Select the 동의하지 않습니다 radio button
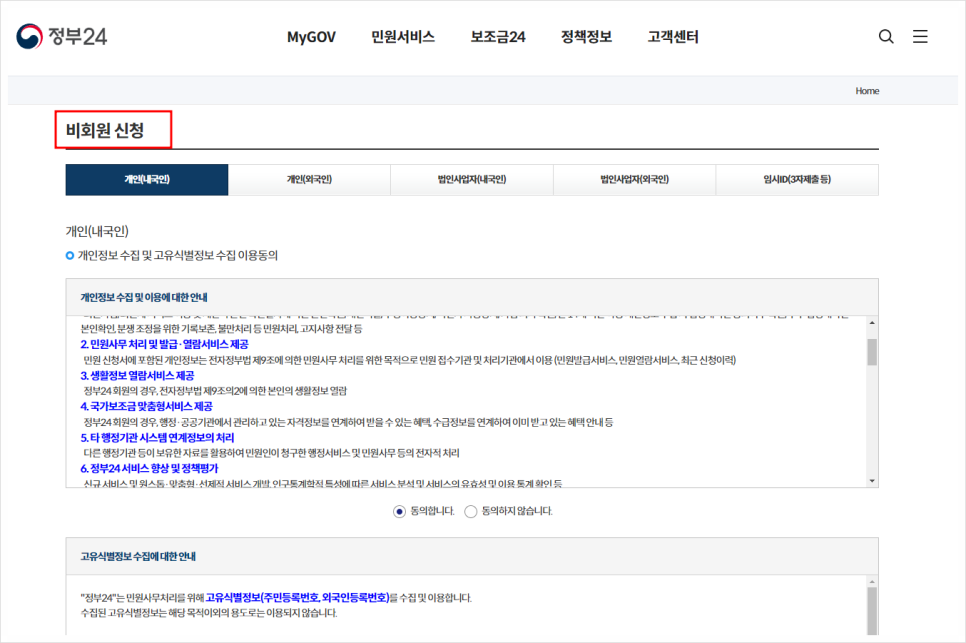 click(470, 511)
